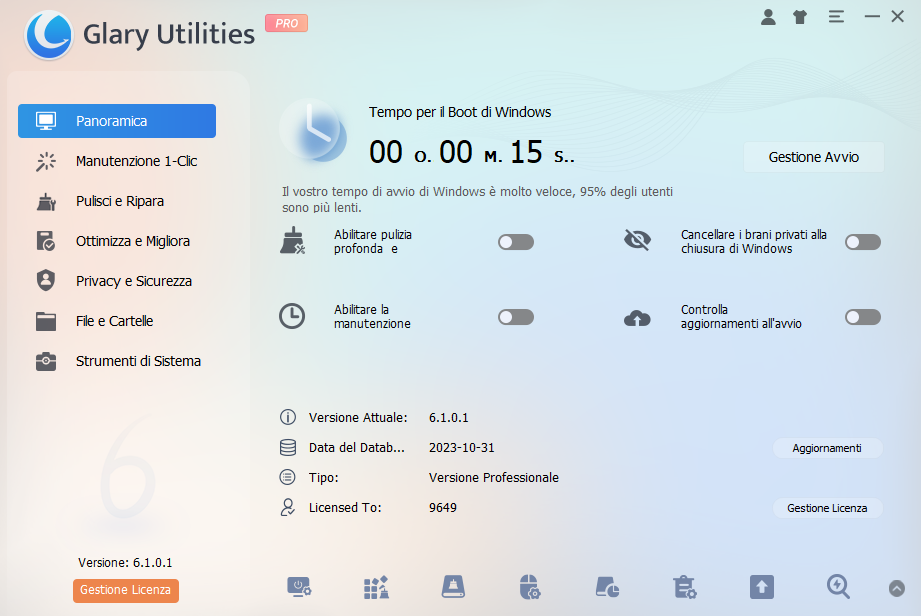
Task: Click 'Tempo per il Boot di Windows' heading
Action: click(x=460, y=112)
